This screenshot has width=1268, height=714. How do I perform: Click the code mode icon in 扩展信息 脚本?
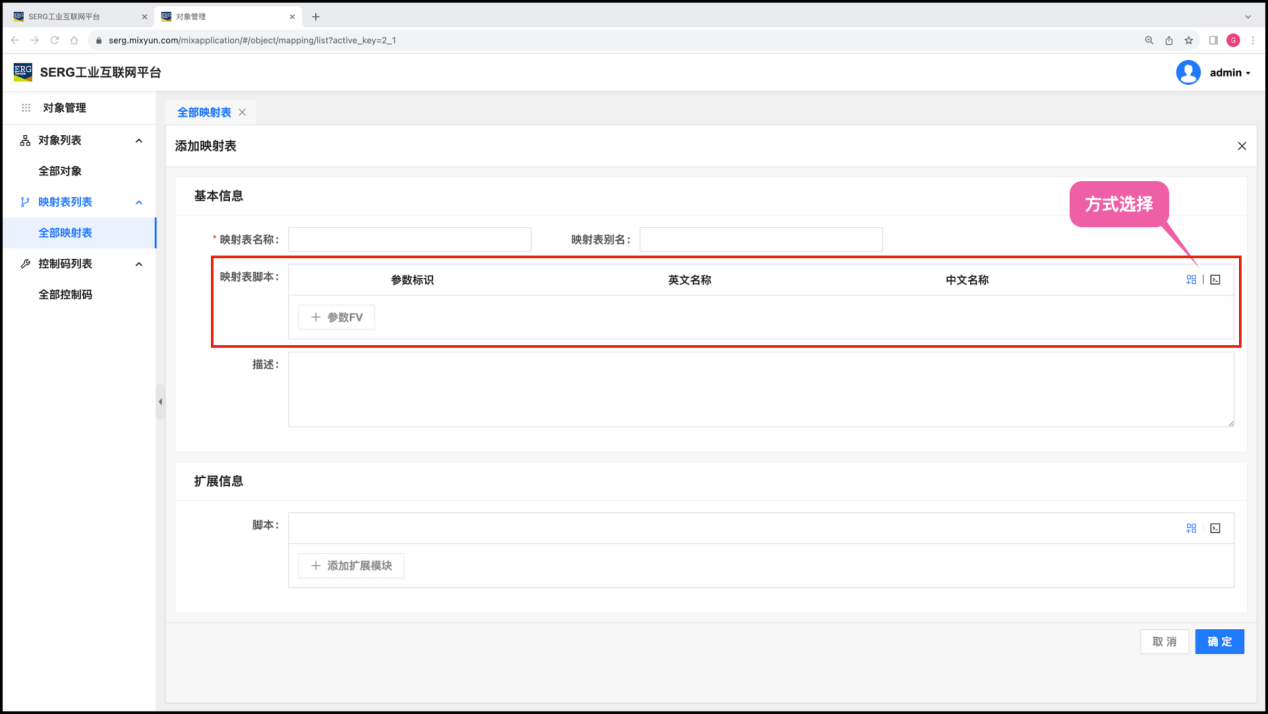1215,528
